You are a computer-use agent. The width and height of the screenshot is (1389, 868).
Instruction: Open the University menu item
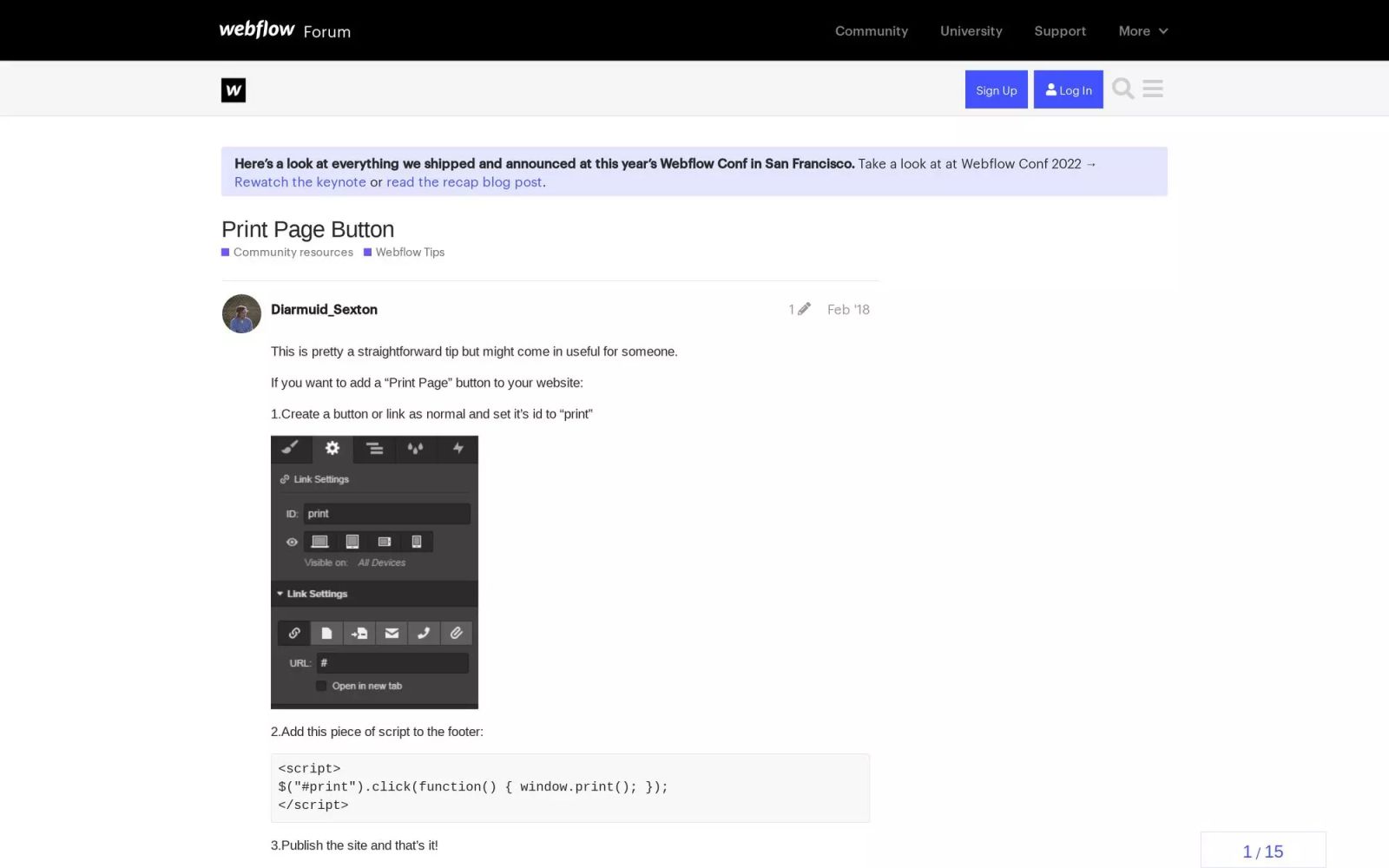tap(971, 30)
